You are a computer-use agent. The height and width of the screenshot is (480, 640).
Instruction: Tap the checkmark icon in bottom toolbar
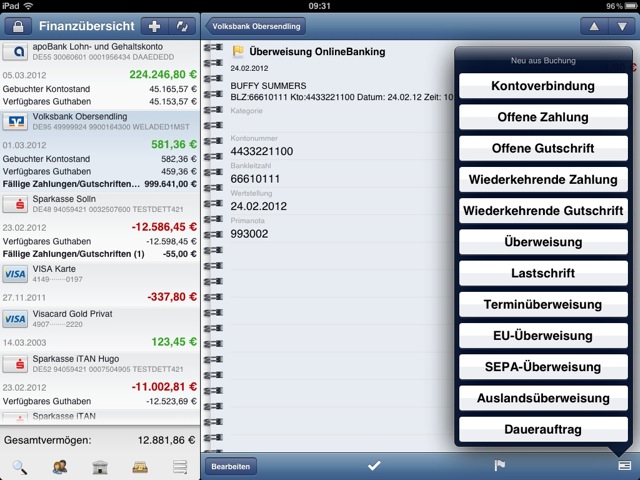[x=374, y=465]
